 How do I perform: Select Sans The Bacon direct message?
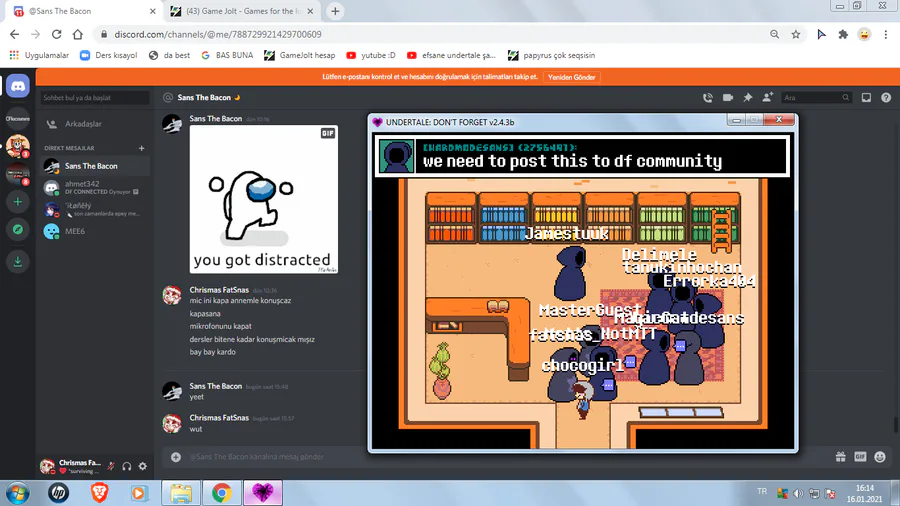tap(95, 166)
